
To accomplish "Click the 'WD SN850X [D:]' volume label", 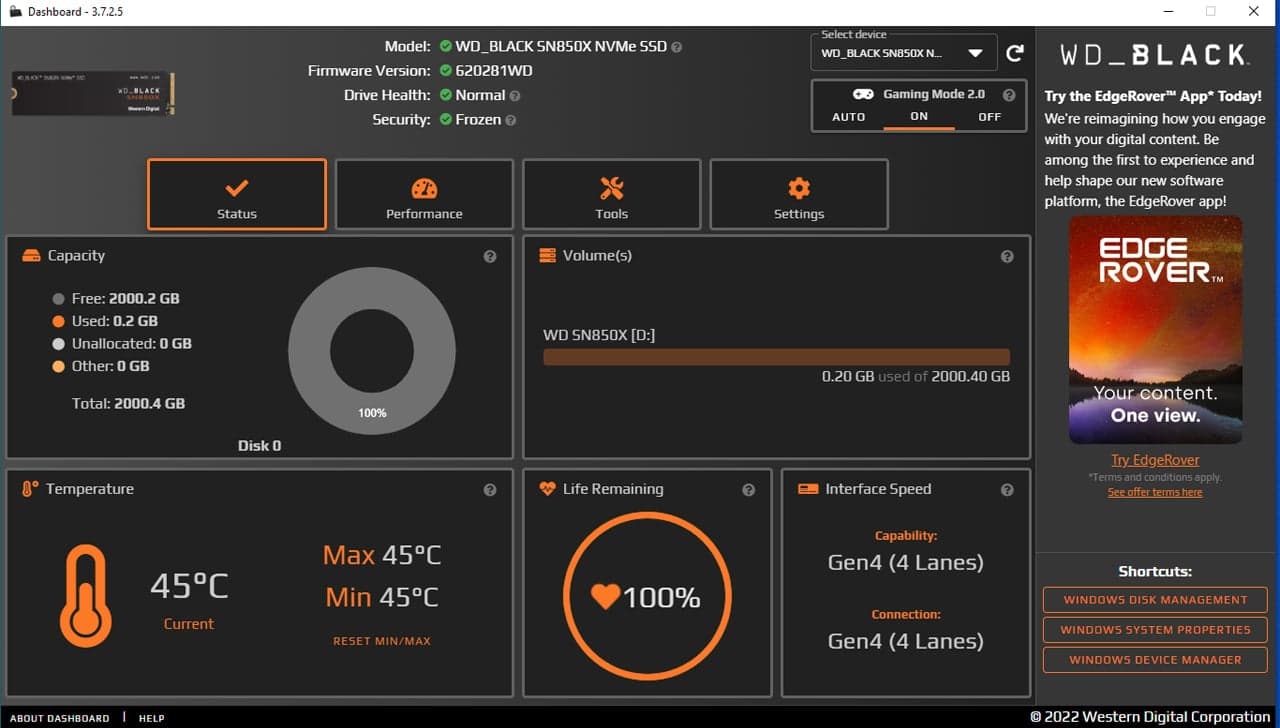I will pos(599,335).
